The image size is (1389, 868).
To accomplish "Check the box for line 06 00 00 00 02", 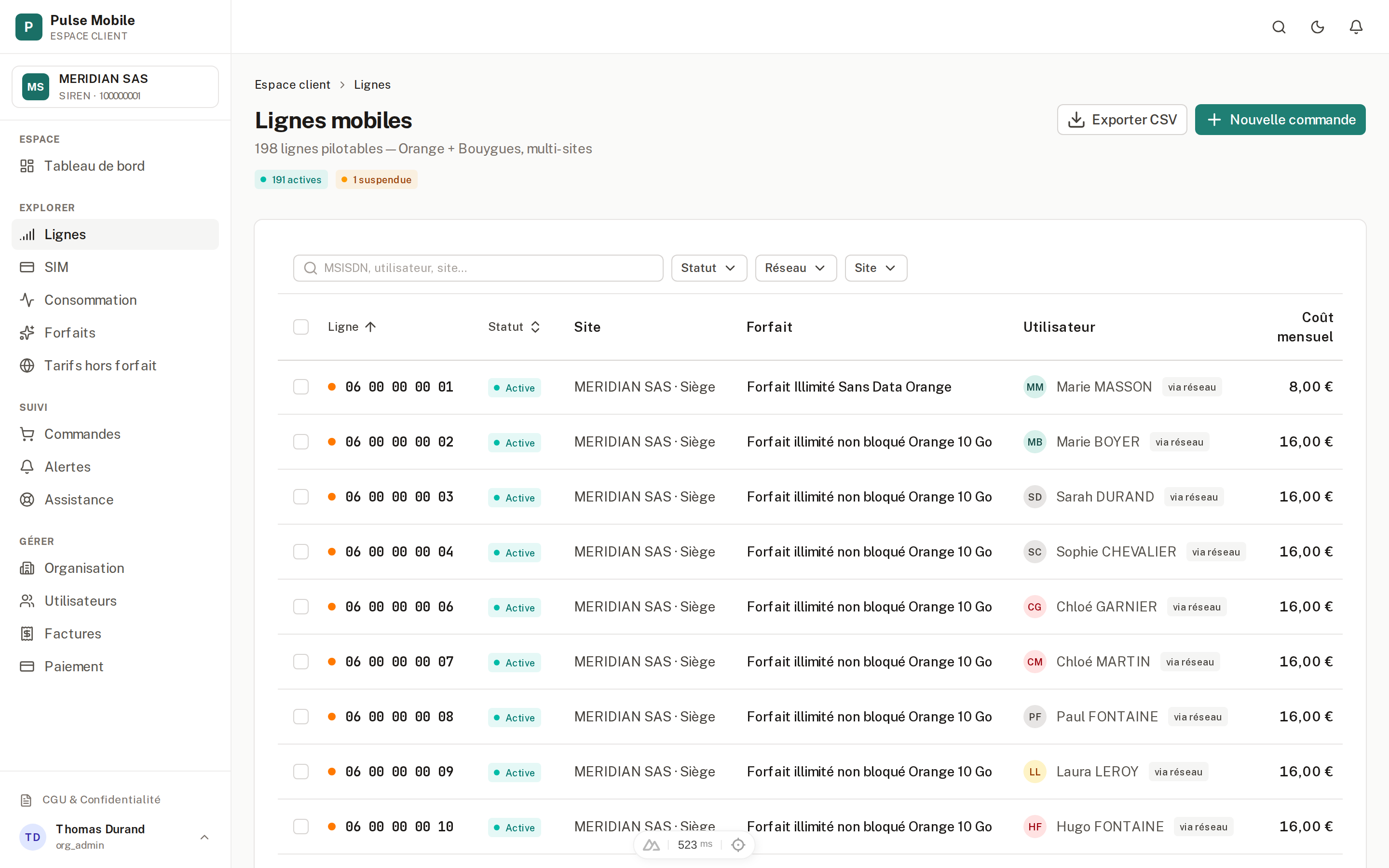I will tap(301, 441).
